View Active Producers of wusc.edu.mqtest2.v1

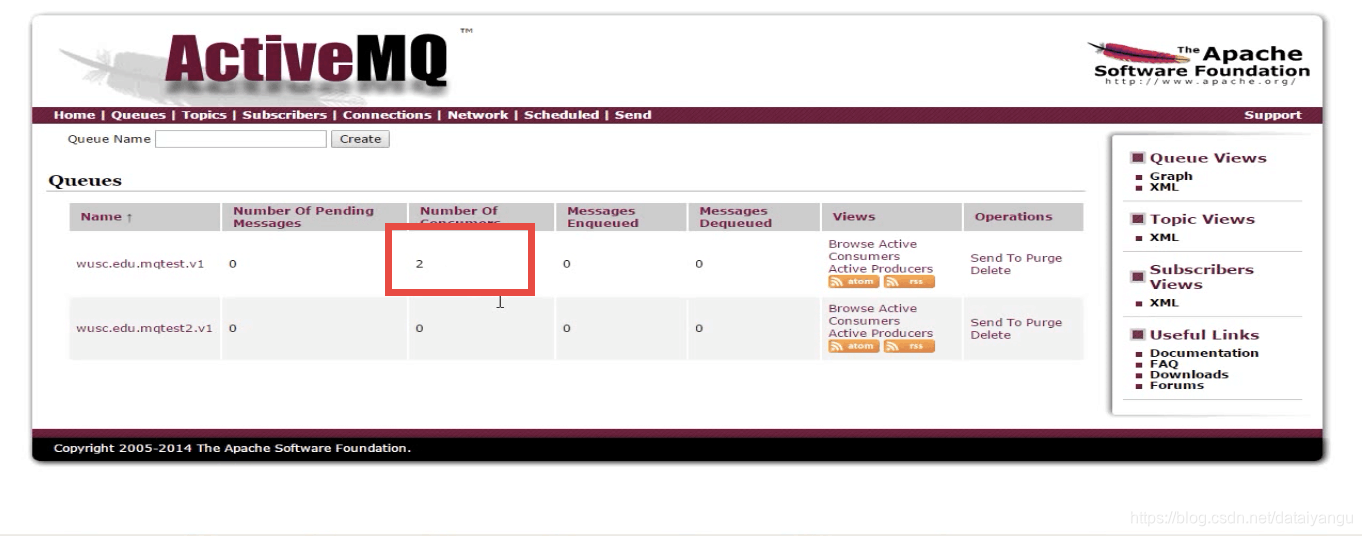(880, 333)
